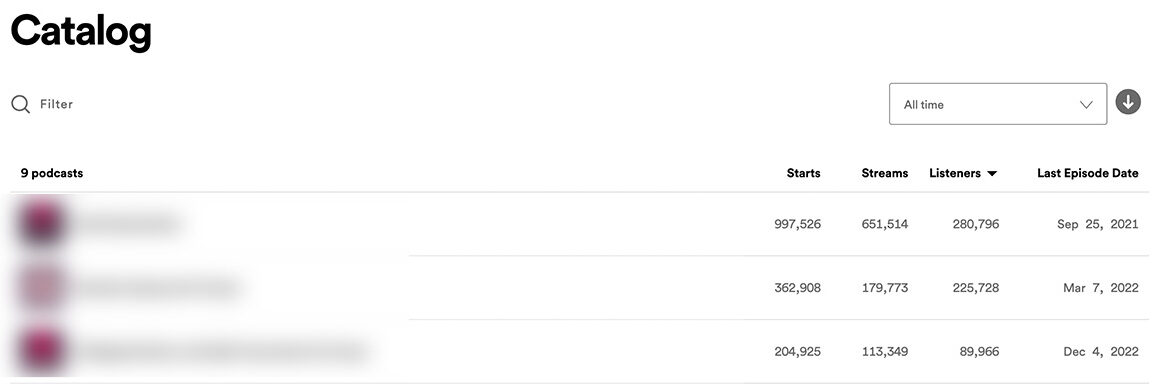Open the podcast row with 997,526 starts

pos(580,224)
